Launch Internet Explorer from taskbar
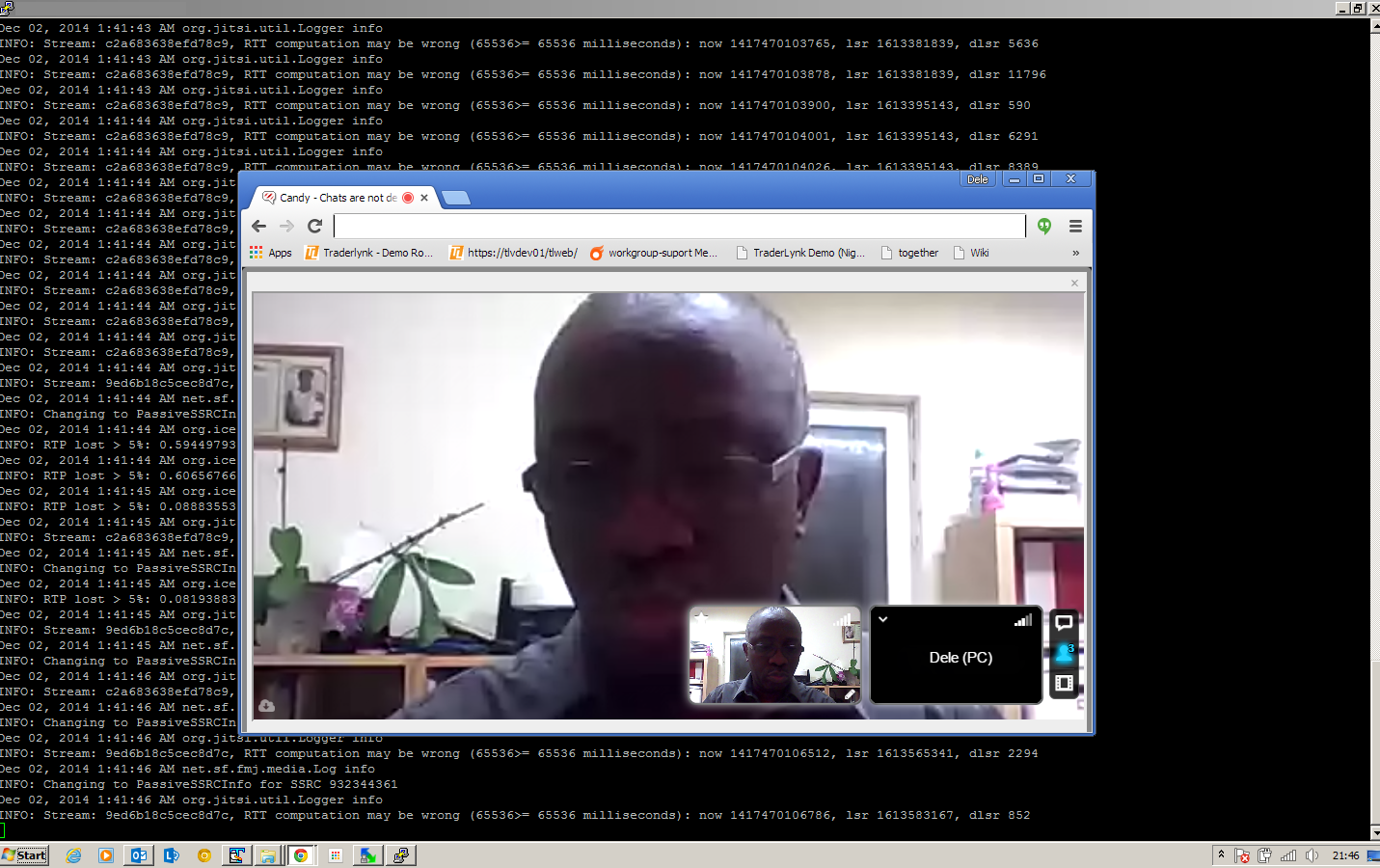Viewport: 1380px width, 868px height. pos(73,855)
